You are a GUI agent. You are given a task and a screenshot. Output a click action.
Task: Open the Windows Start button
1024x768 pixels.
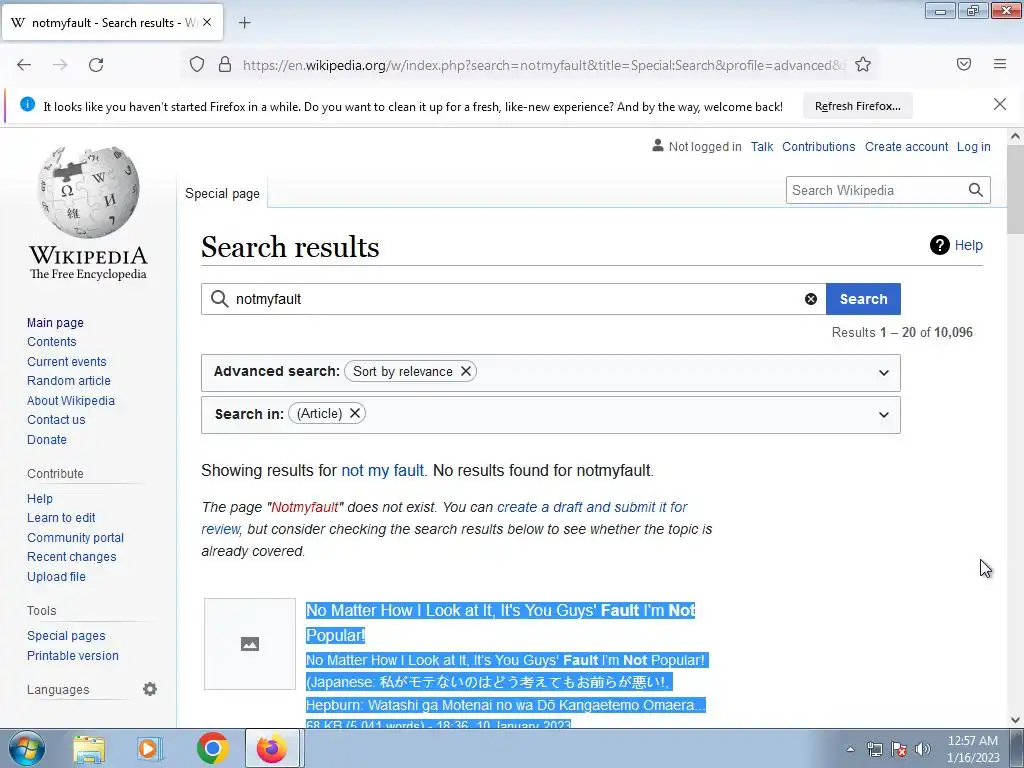(27, 748)
